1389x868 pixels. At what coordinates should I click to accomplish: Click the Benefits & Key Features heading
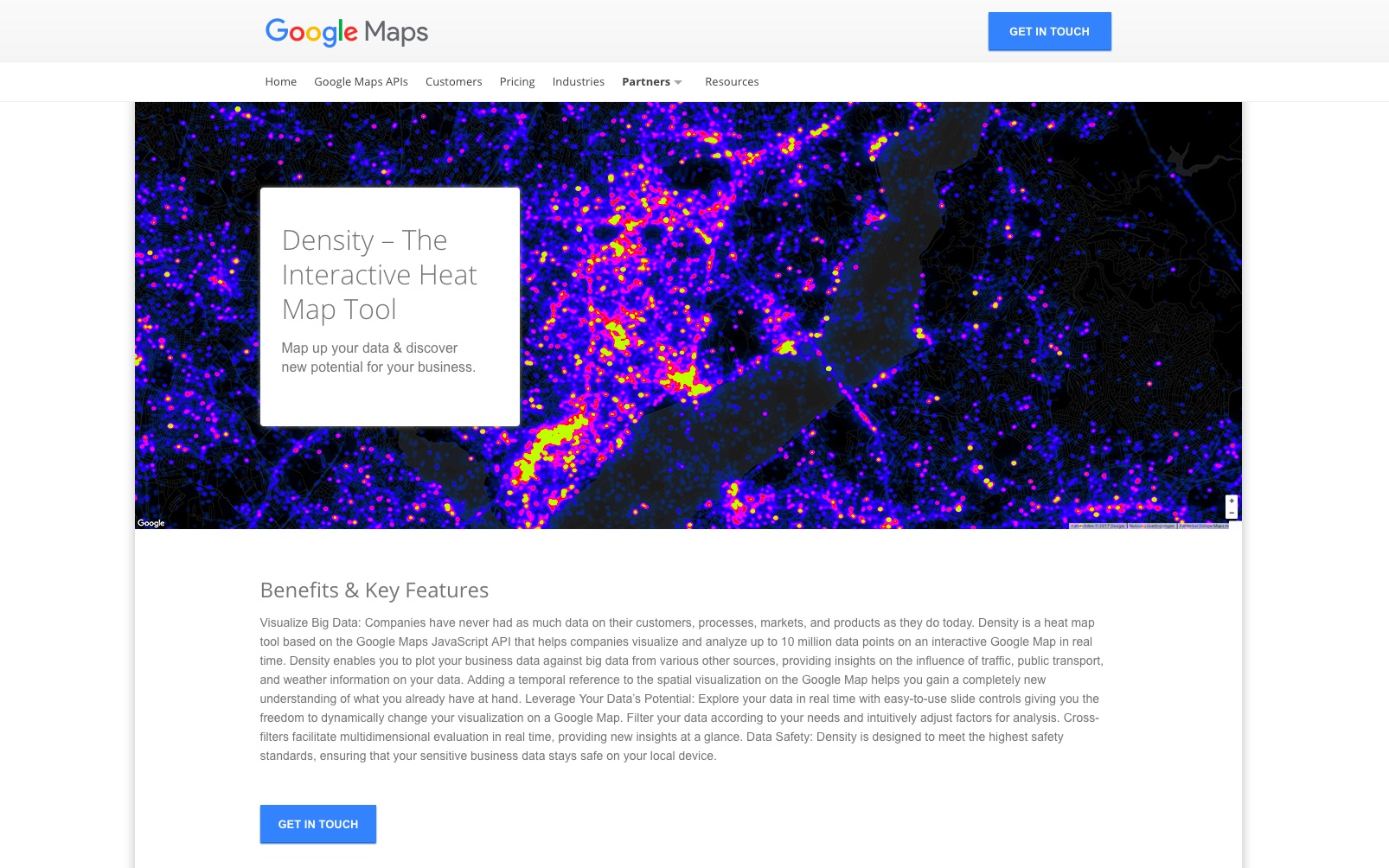(374, 590)
